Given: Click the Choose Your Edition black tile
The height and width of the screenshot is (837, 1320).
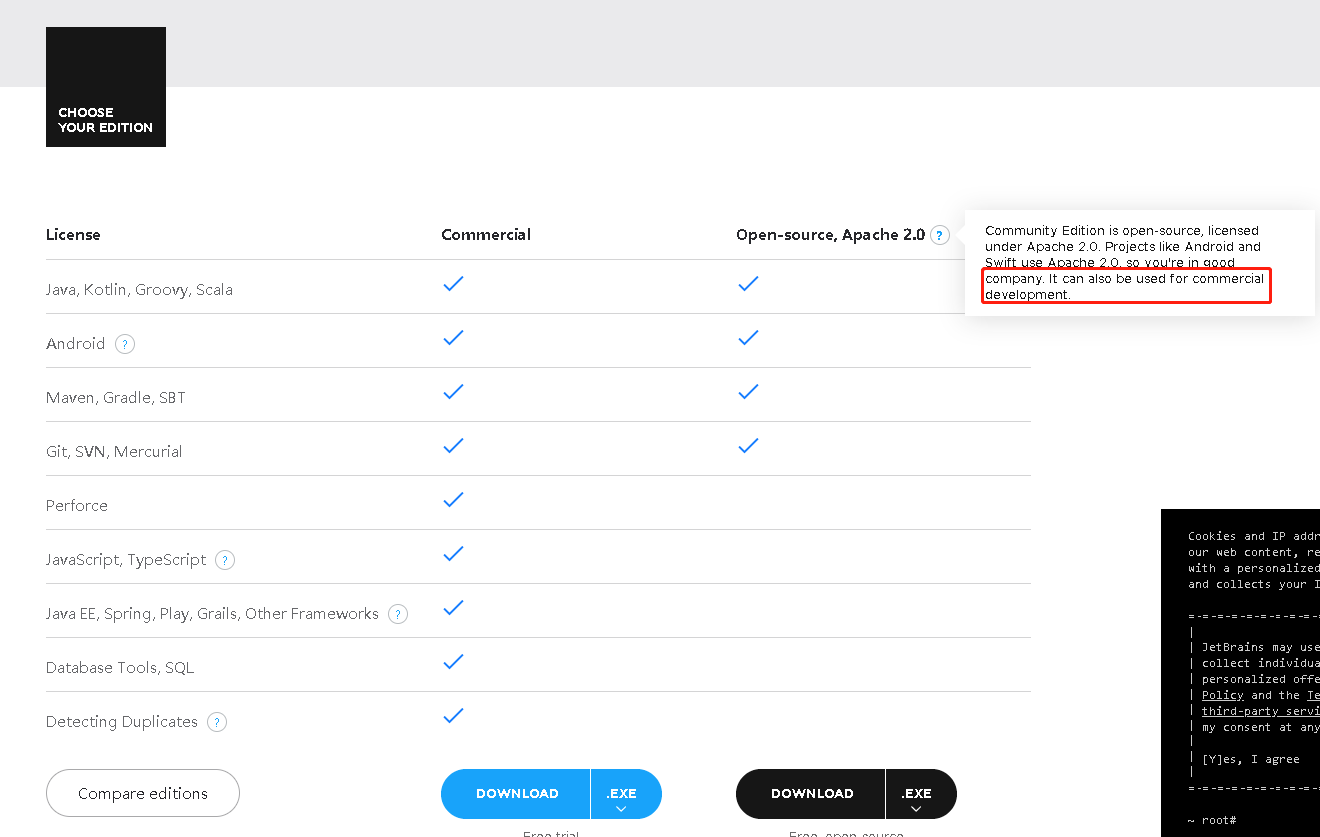Looking at the screenshot, I should coord(106,87).
